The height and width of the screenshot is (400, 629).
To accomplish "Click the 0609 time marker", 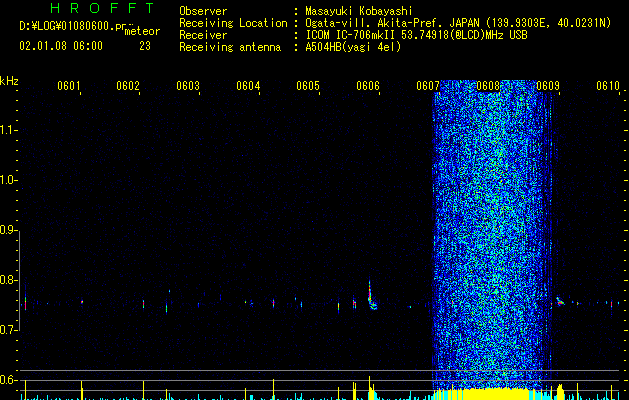I will pyautogui.click(x=548, y=86).
